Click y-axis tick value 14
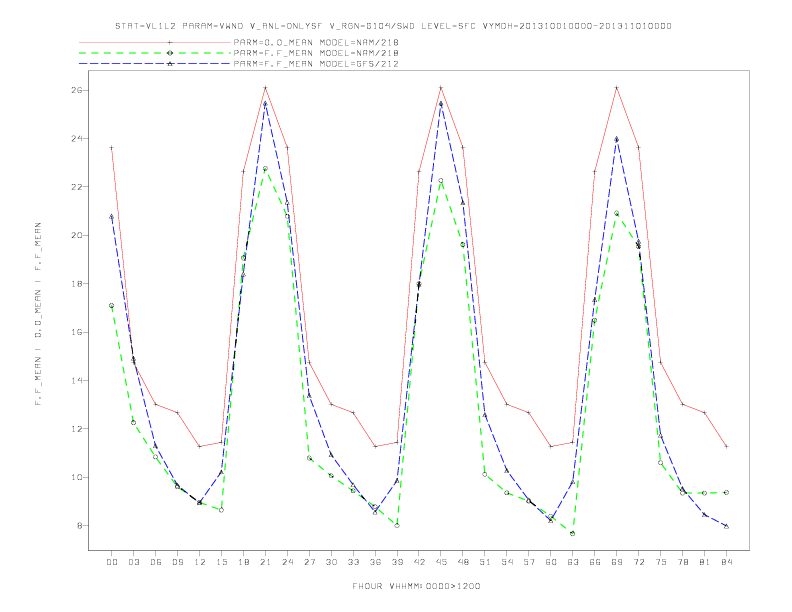Viewport: 792px width, 612px height. point(79,381)
